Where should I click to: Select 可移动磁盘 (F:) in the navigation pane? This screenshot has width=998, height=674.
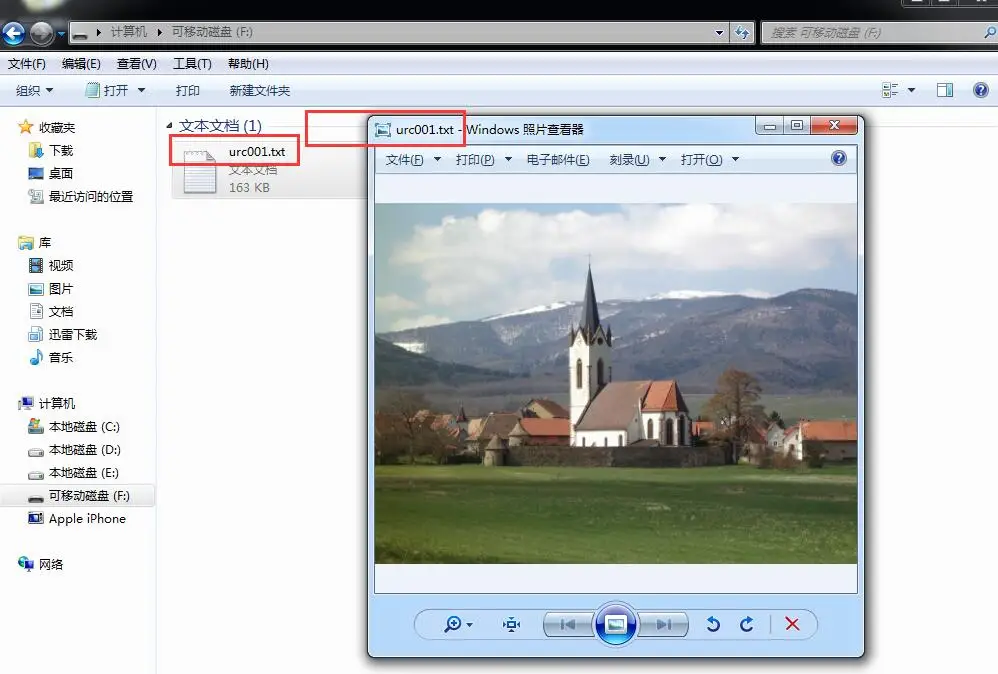[x=78, y=496]
